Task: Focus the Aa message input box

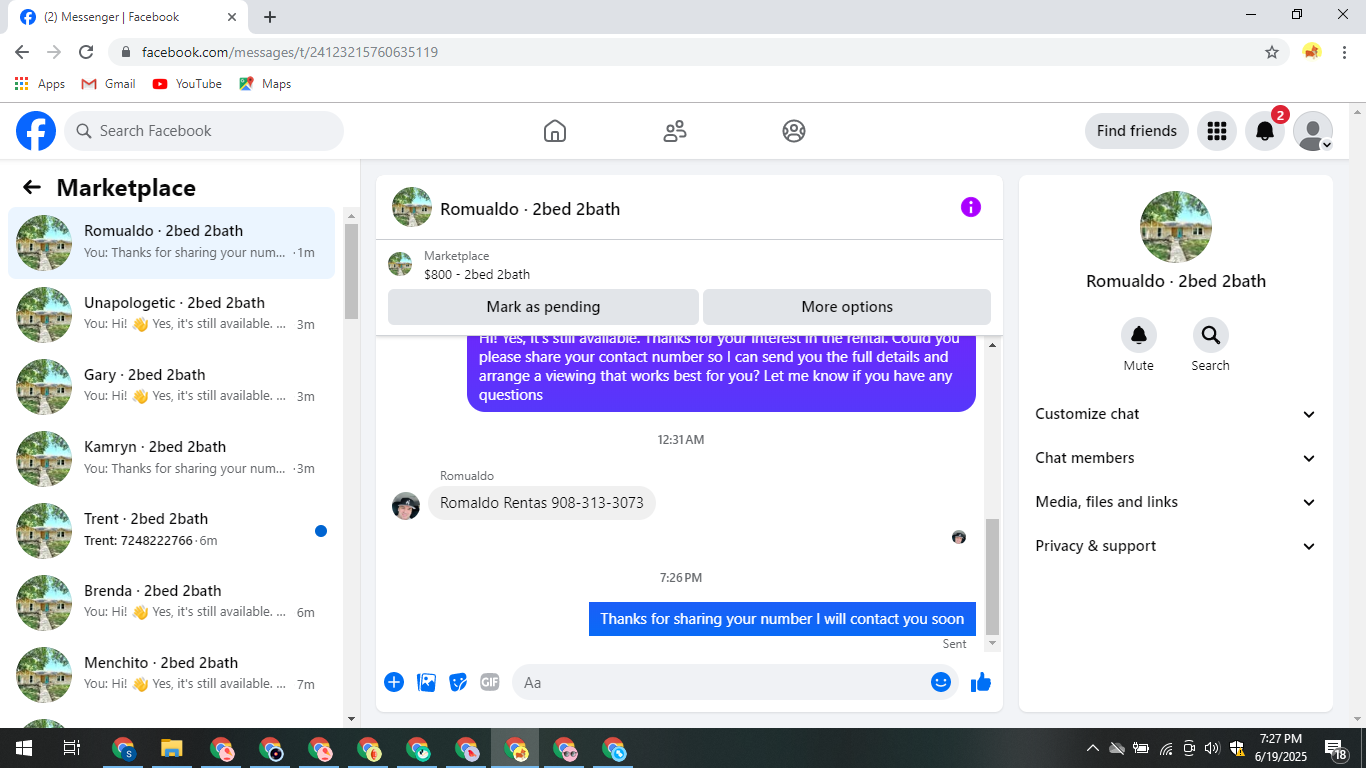Action: (x=735, y=682)
